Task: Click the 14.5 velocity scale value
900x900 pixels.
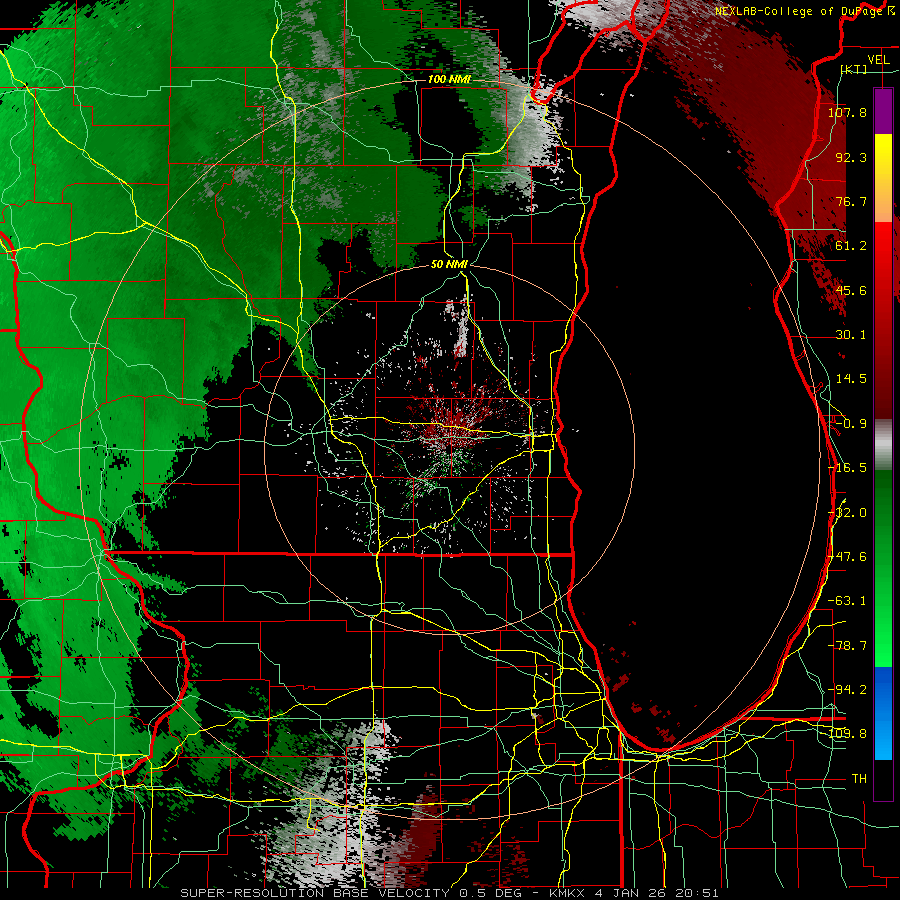Action: coord(851,379)
